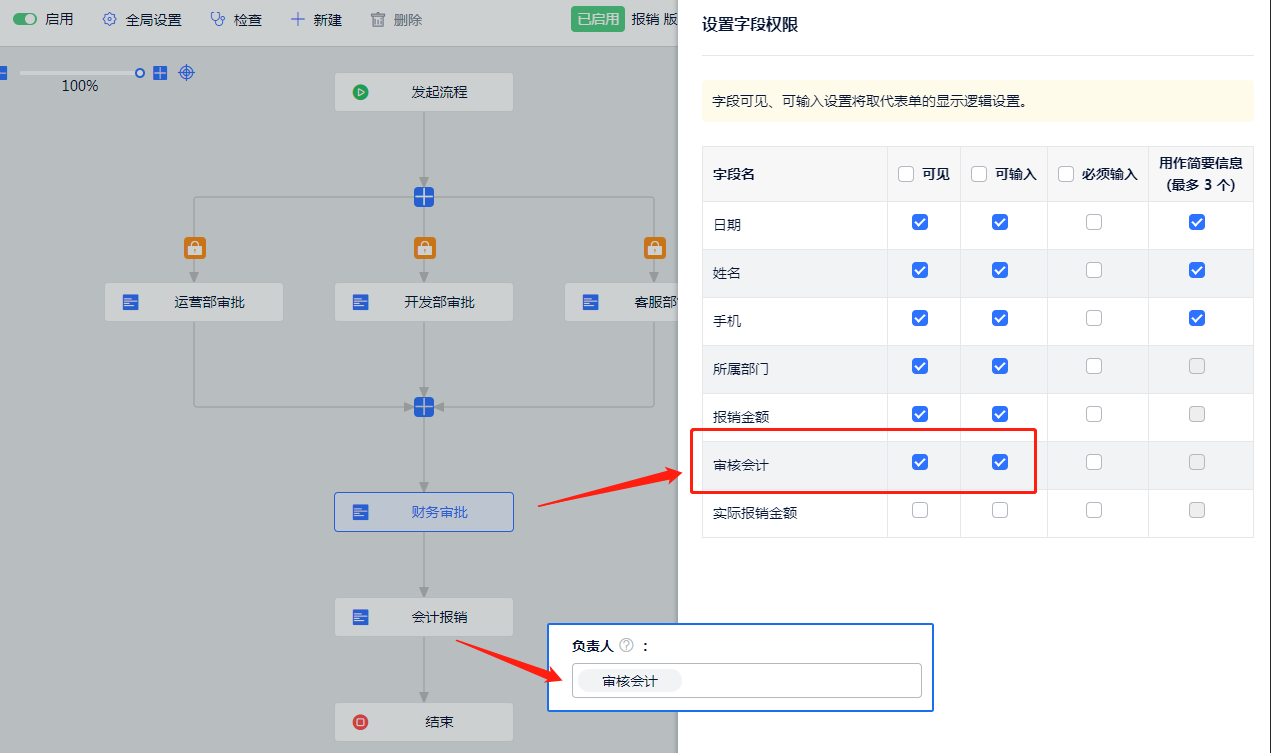Check the 可见 header checkbox
Screen dimensions: 1271x753
click(x=906, y=174)
